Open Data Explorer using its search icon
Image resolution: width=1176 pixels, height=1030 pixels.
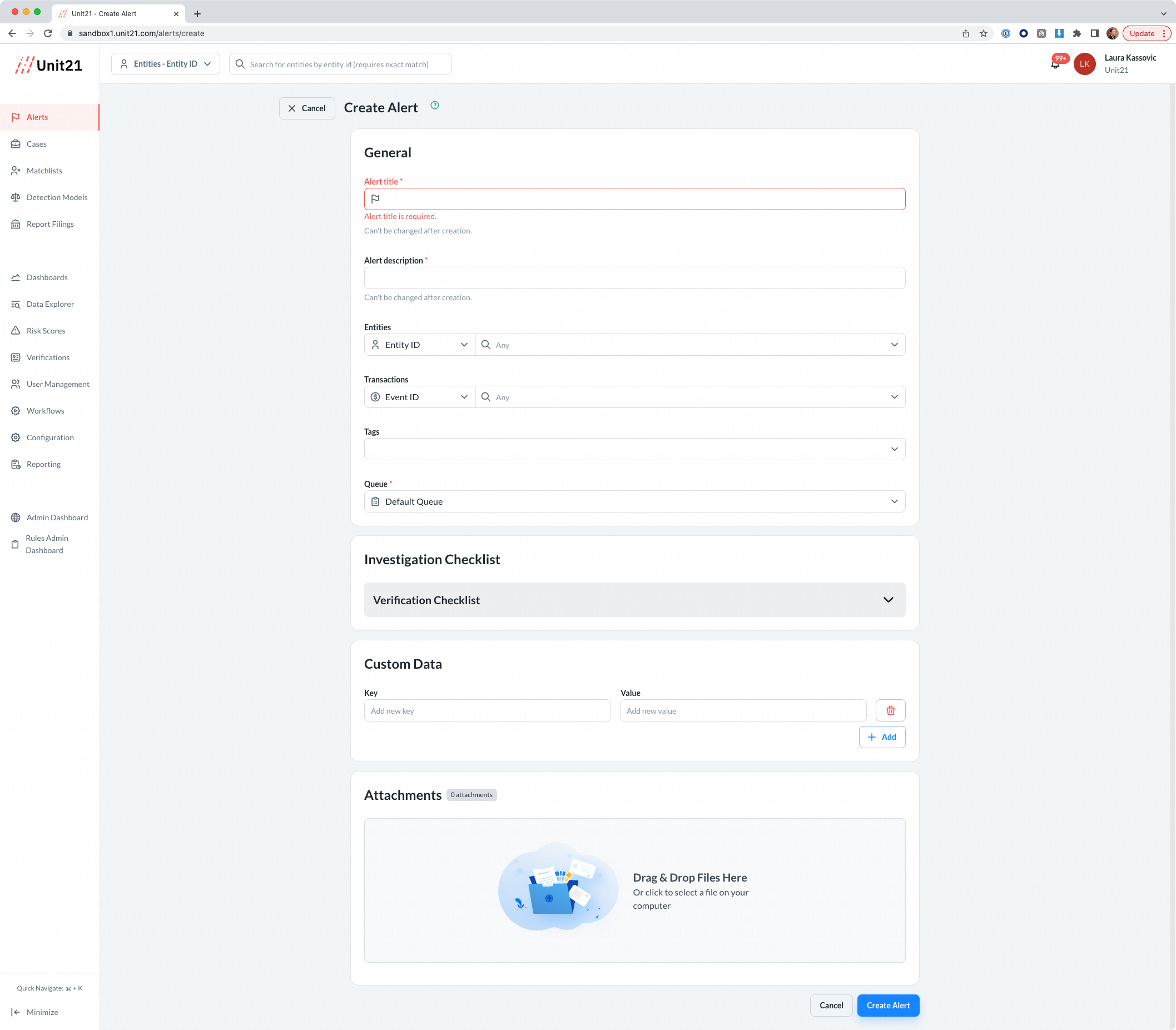pyautogui.click(x=17, y=303)
